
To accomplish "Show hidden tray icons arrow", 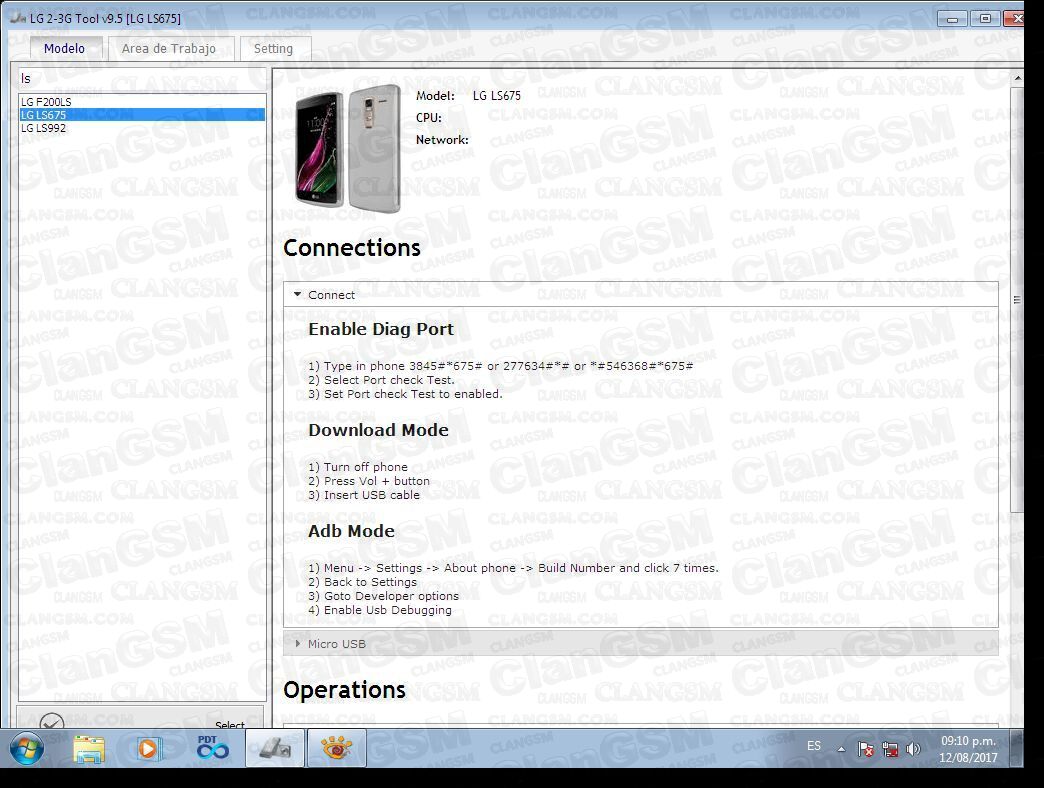I will [x=842, y=749].
